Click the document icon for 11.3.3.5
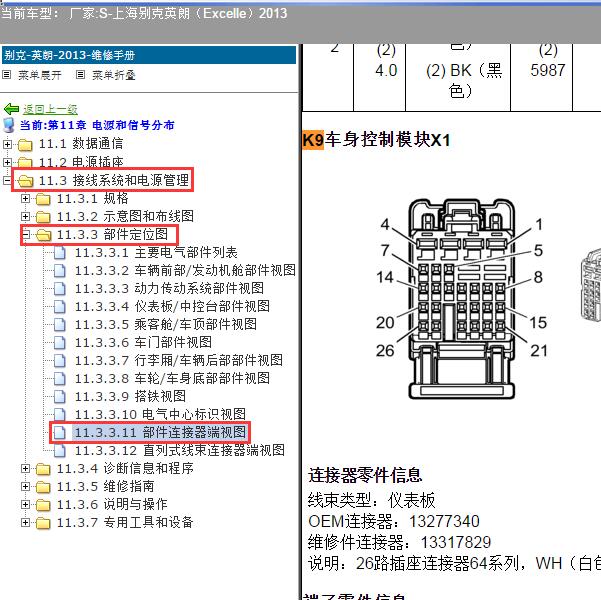Viewport: 601px width, 600px height. point(60,325)
